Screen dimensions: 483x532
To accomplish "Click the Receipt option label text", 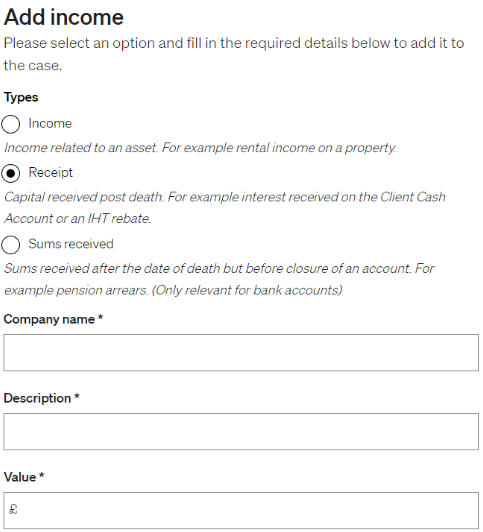I will (51, 173).
